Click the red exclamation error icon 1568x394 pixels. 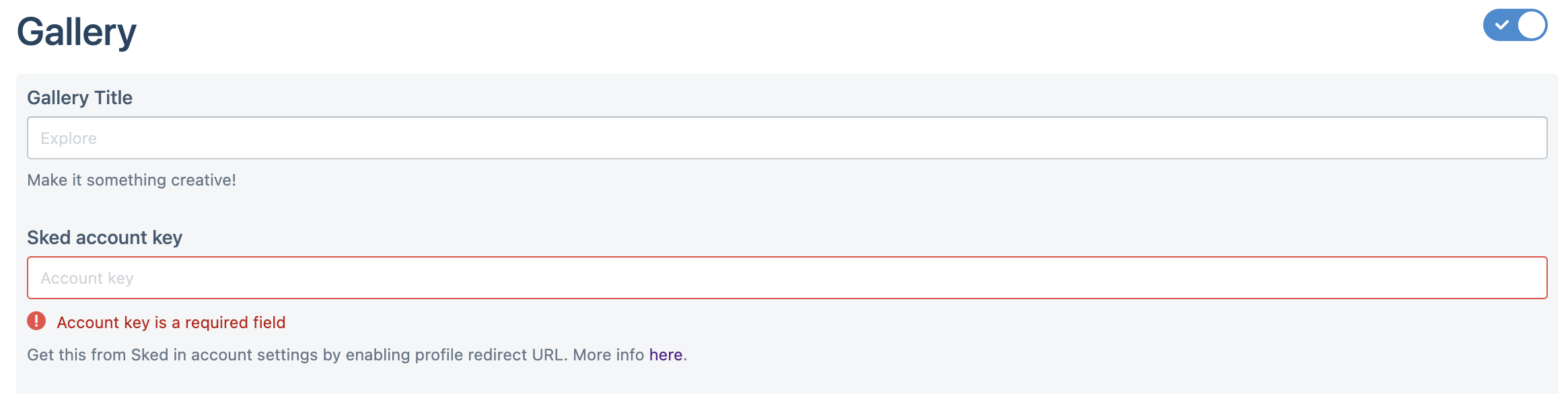click(x=36, y=321)
